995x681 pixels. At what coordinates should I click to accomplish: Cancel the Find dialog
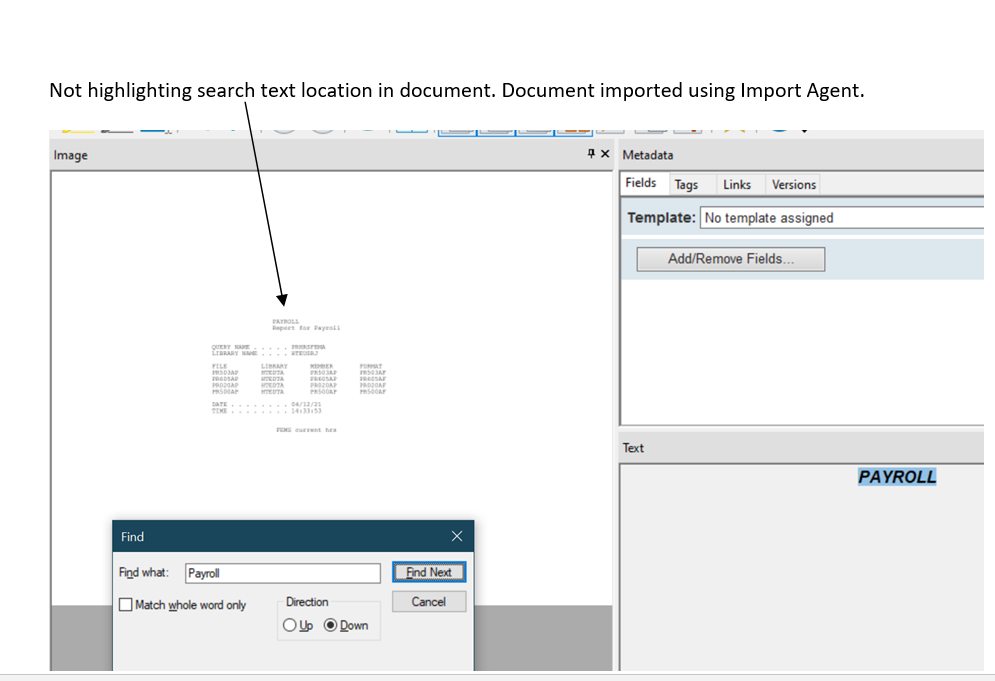point(429,602)
